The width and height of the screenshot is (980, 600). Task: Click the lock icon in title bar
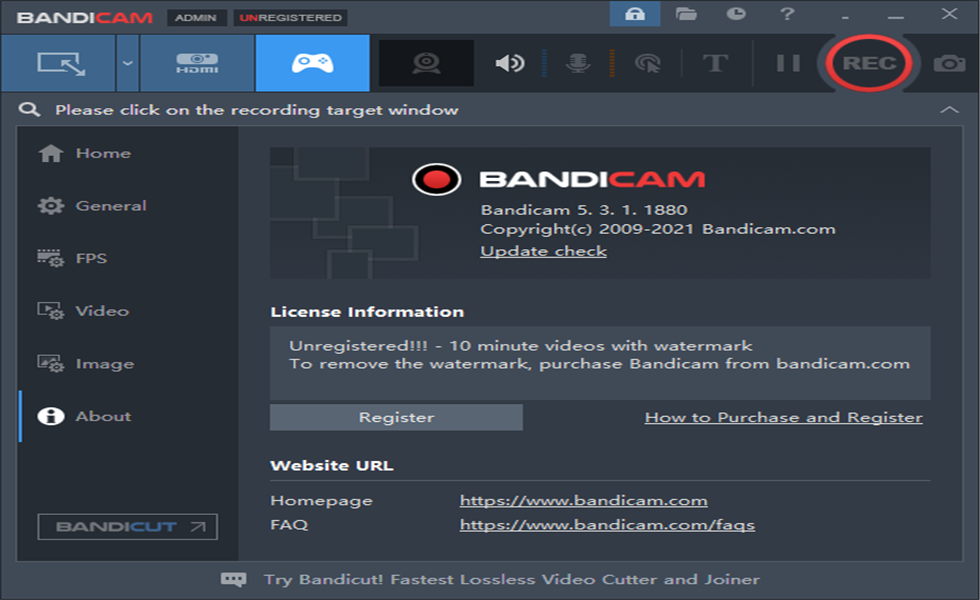point(635,14)
